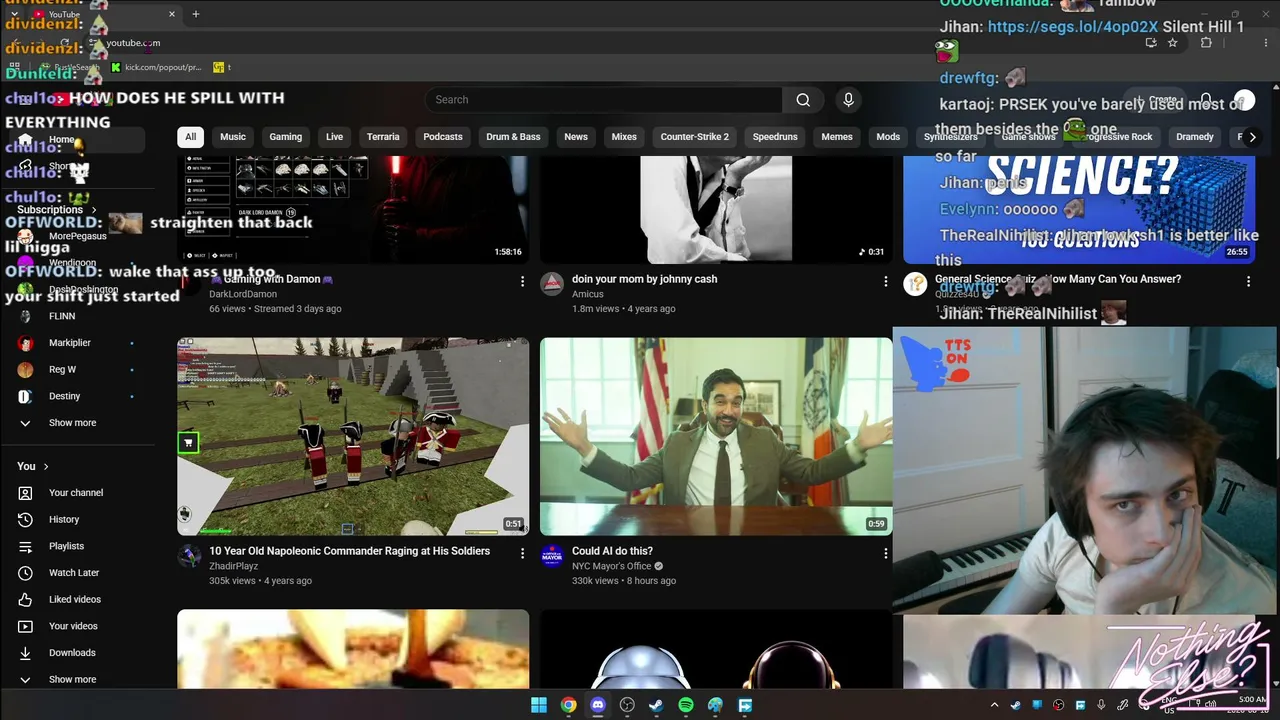Select the Drum & Bass filter chip
Screen dimensions: 1280x720
coord(513,137)
